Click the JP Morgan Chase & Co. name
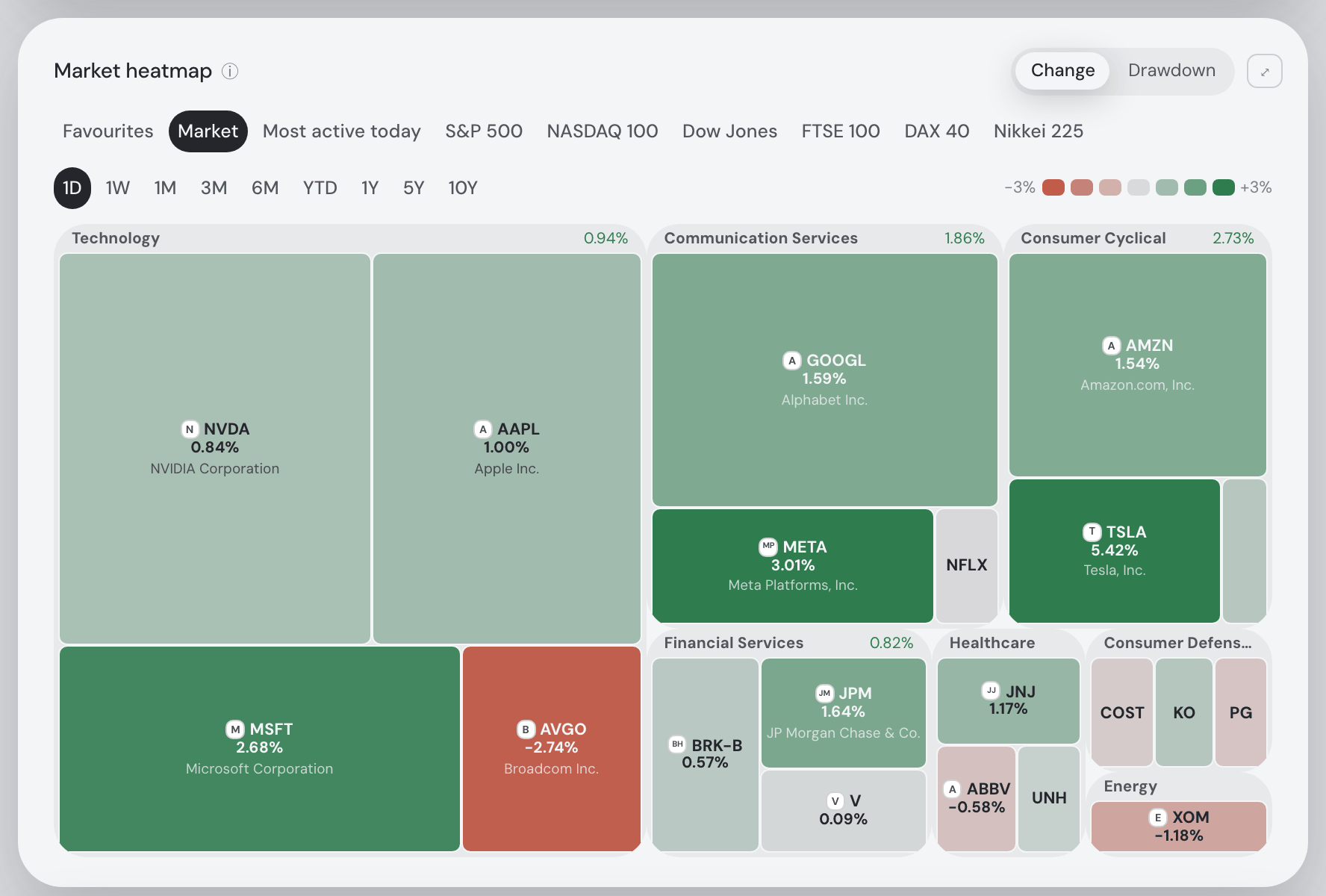 point(844,733)
